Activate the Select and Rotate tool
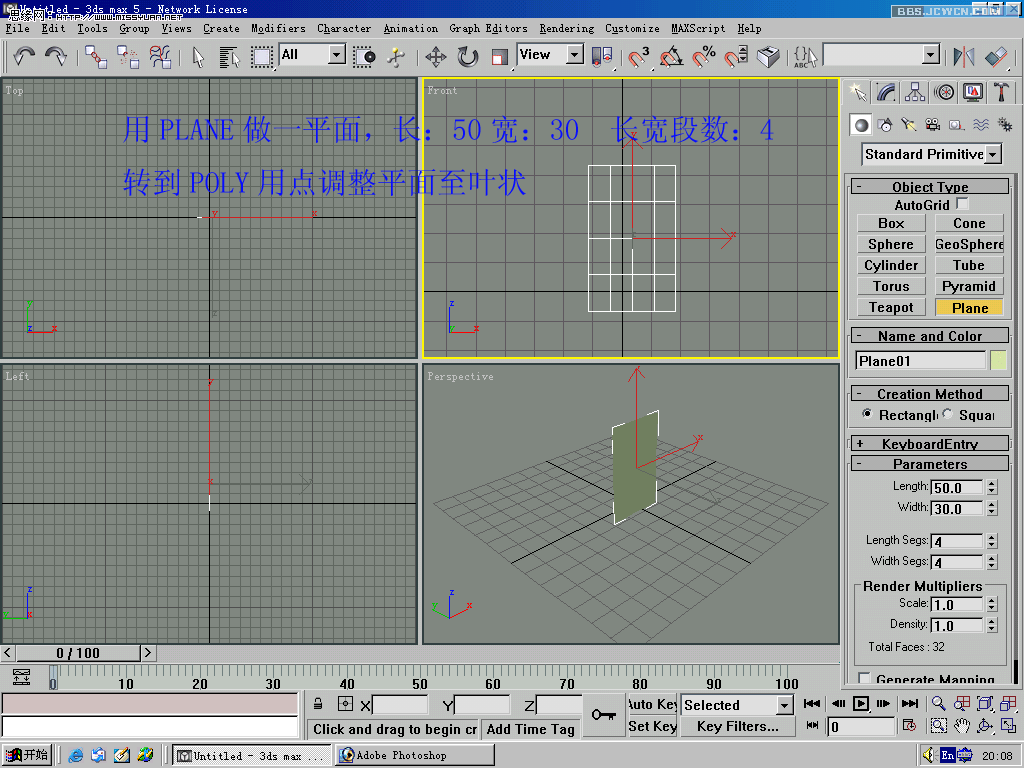Screen dimensions: 1024x768 pos(468,56)
